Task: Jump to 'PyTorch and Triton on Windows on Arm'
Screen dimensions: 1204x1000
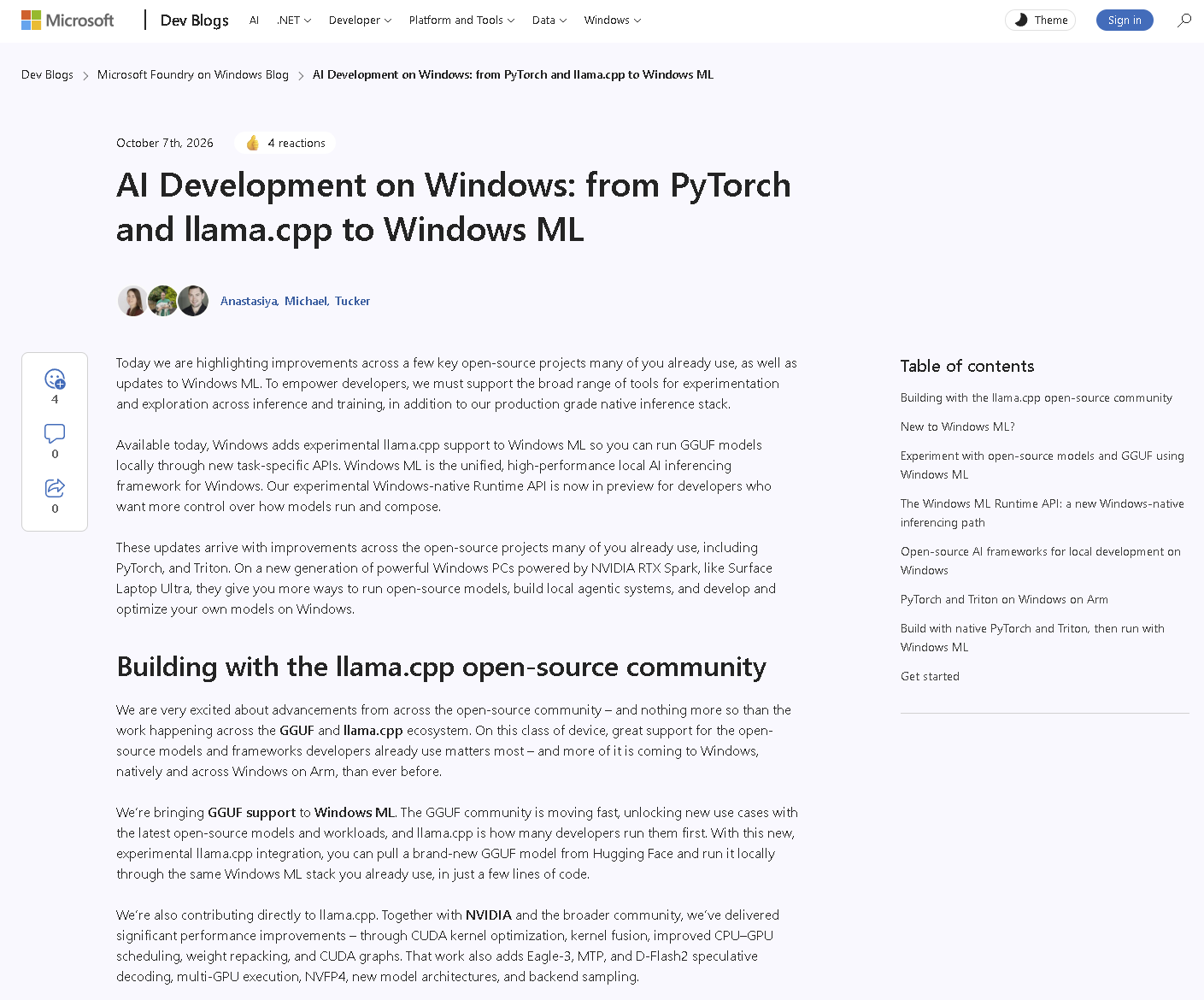Action: point(1004,600)
